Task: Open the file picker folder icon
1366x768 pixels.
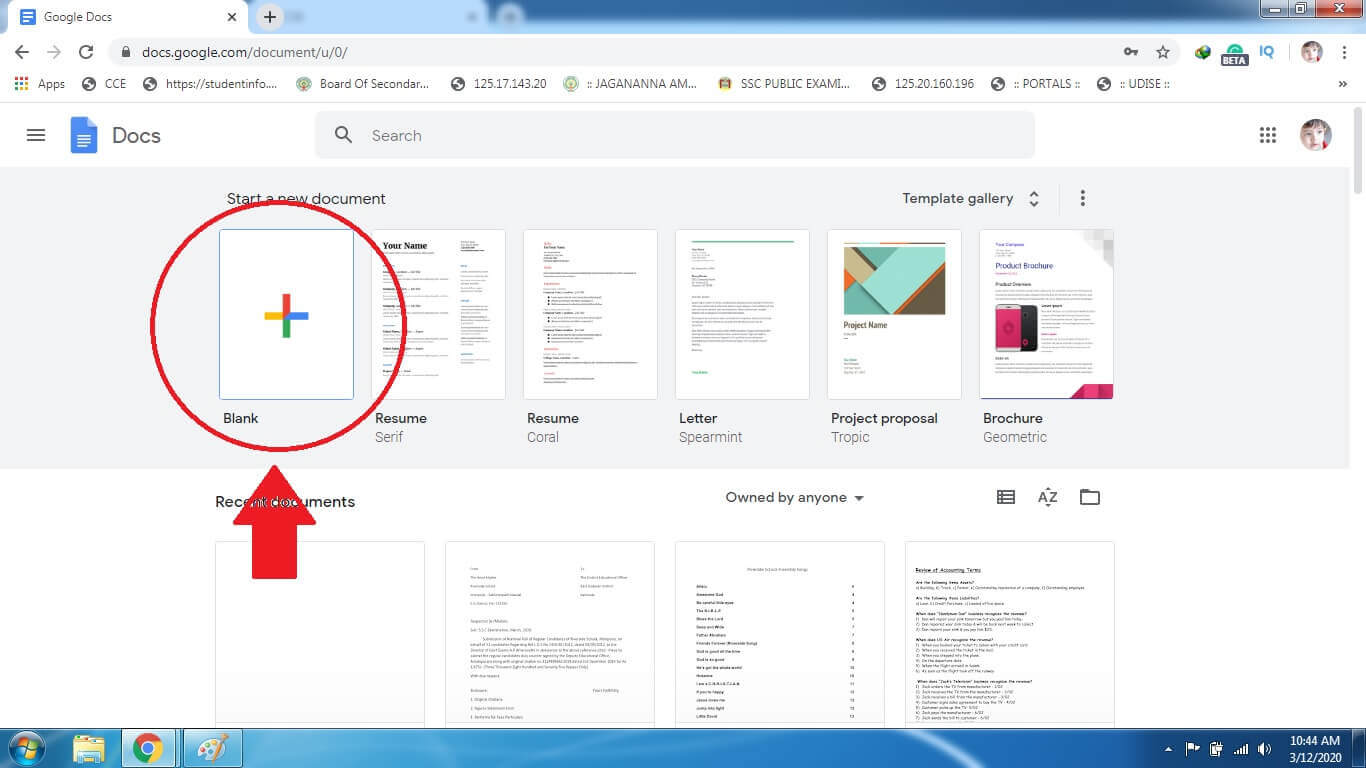Action: [1090, 497]
